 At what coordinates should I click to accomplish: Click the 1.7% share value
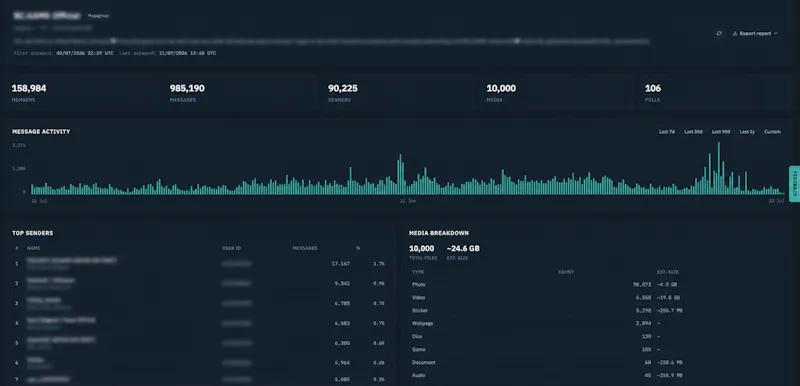coord(379,264)
